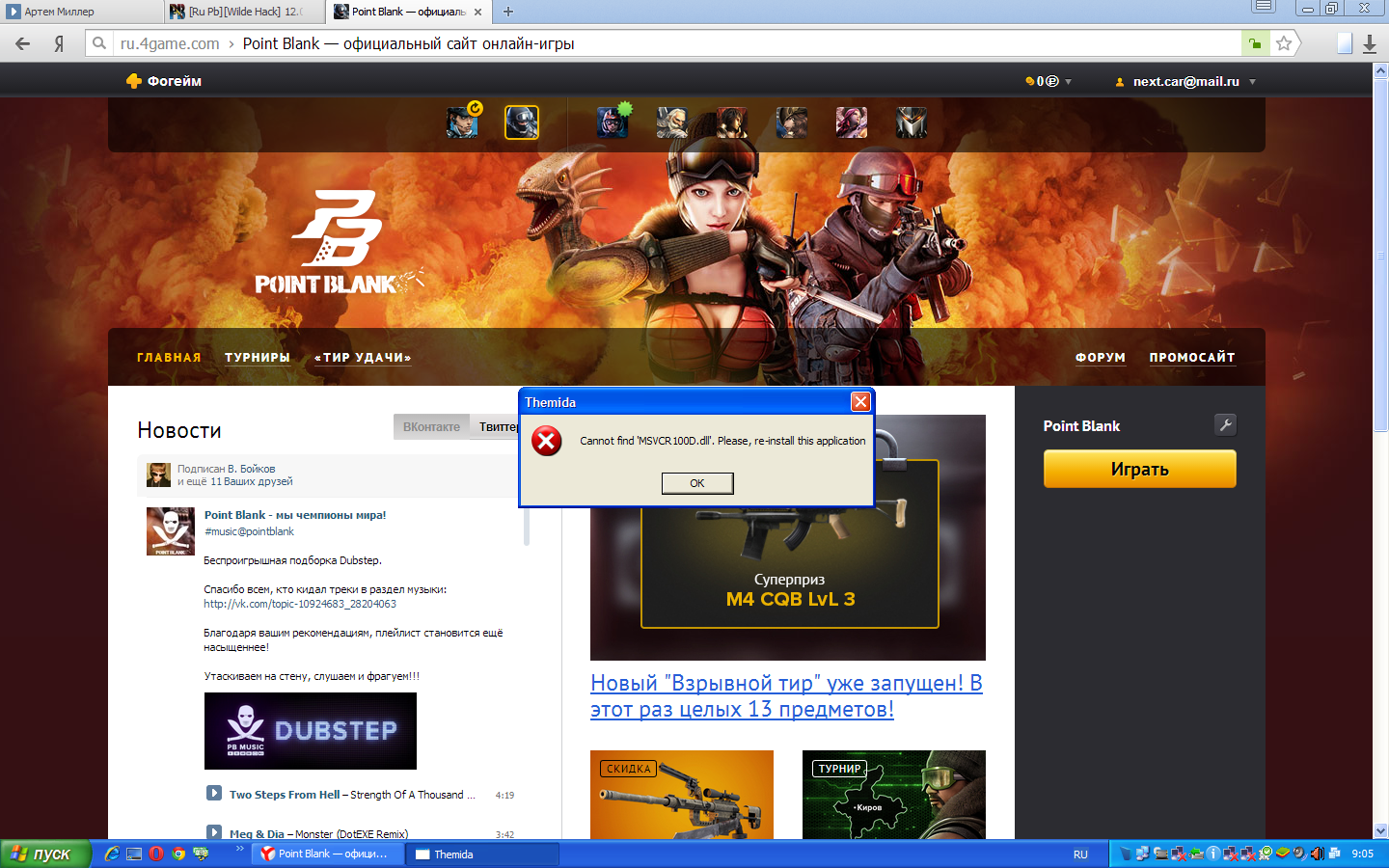Expand quick launch overflow chevron
Image resolution: width=1389 pixels, height=868 pixels.
pyautogui.click(x=239, y=849)
